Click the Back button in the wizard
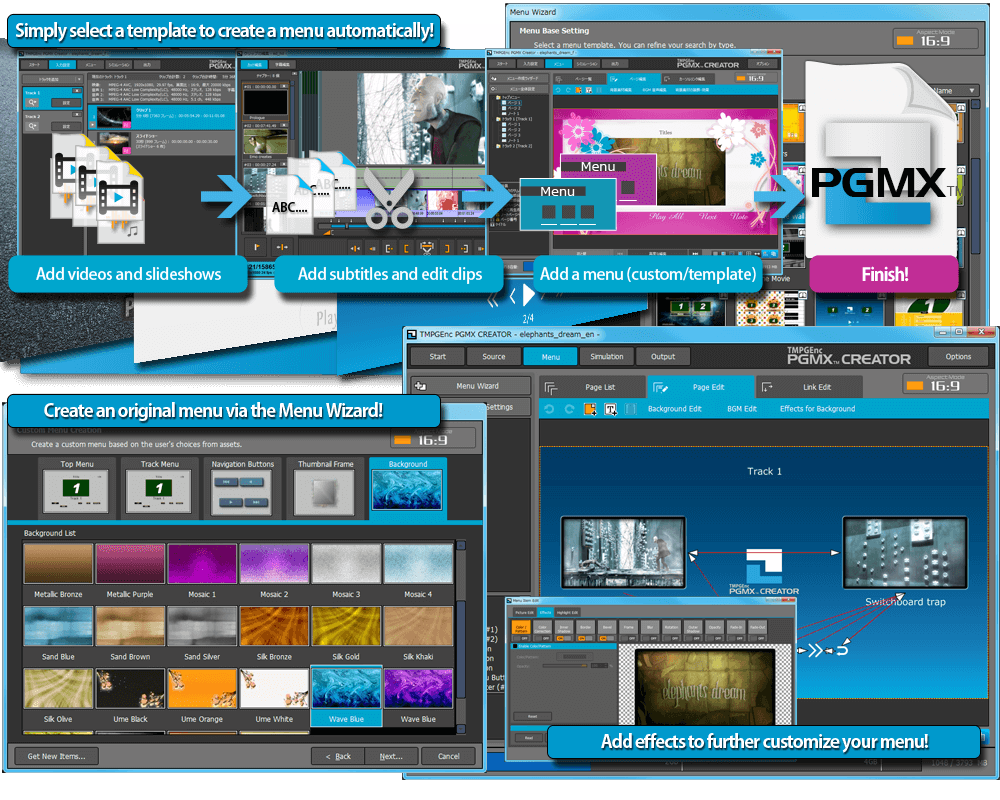1000x800 pixels. (338, 756)
